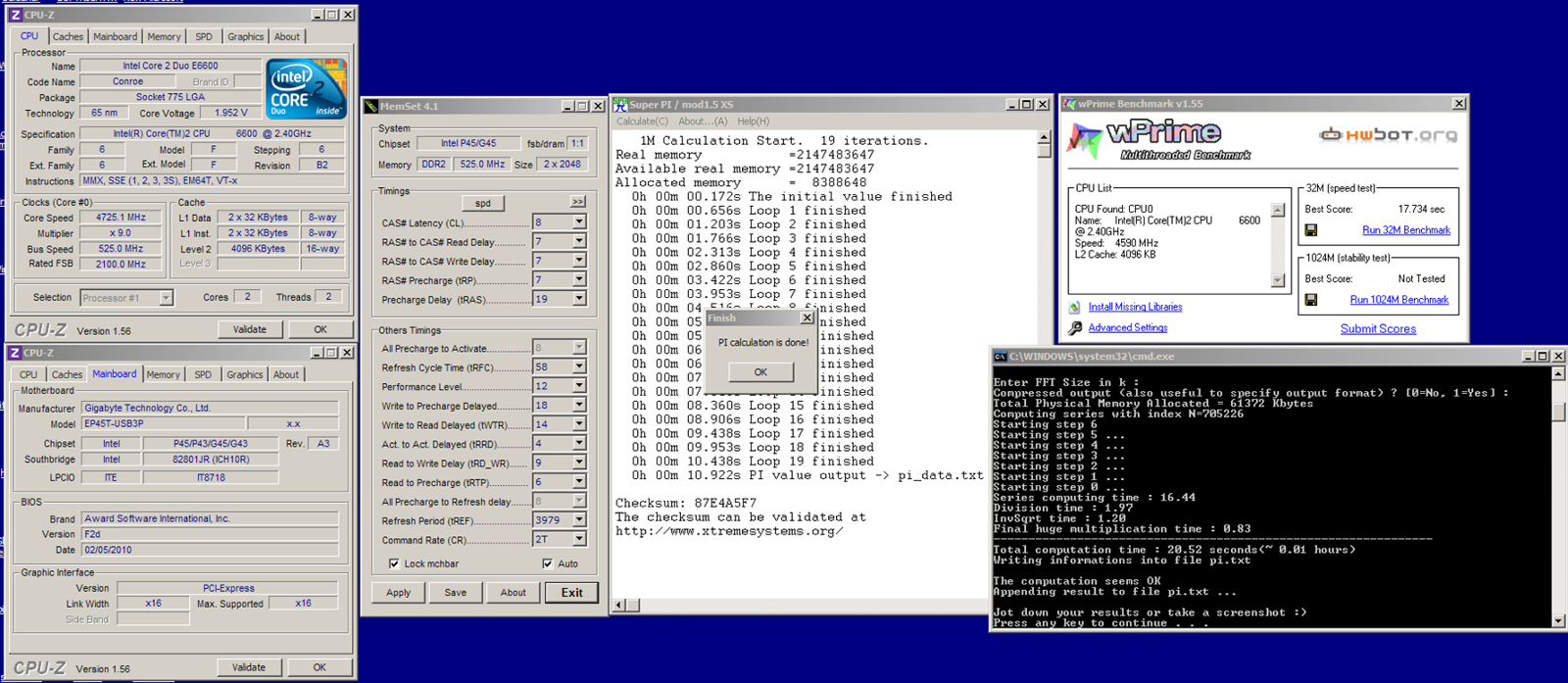Image resolution: width=1568 pixels, height=683 pixels.
Task: Click the cmd.exe title bar icon
Action: click(x=1001, y=357)
